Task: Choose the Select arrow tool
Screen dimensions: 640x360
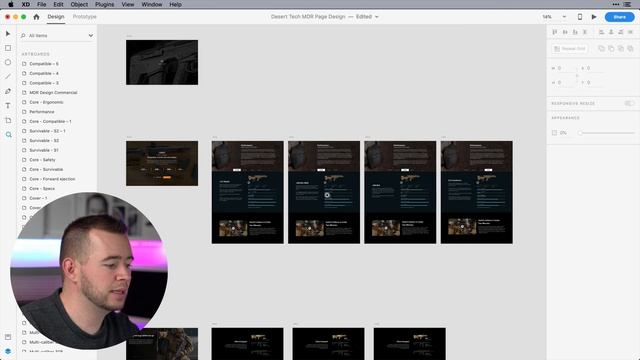Action: 8,33
